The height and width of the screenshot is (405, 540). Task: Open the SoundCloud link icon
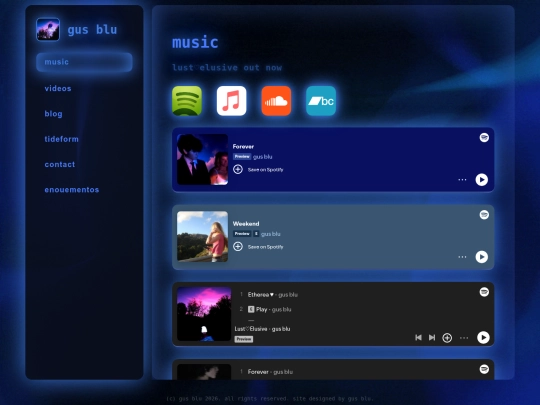pos(276,101)
